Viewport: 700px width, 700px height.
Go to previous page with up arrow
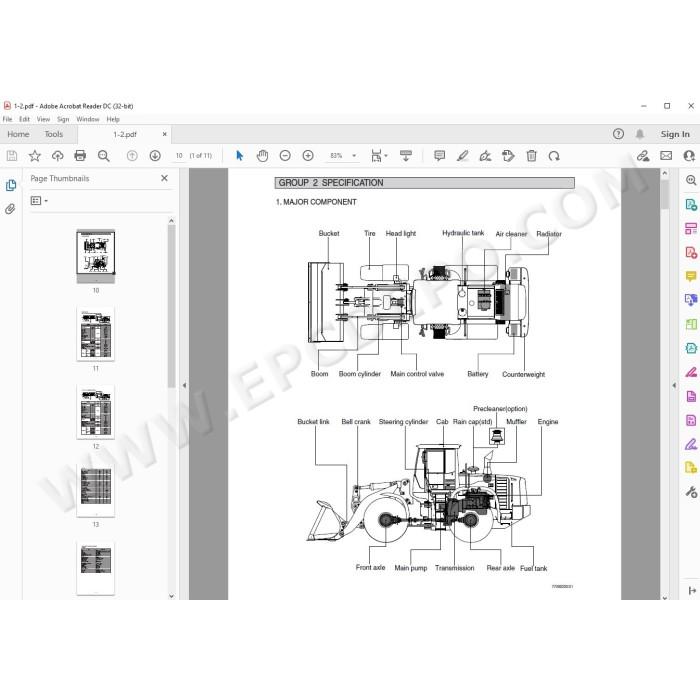pos(132,156)
